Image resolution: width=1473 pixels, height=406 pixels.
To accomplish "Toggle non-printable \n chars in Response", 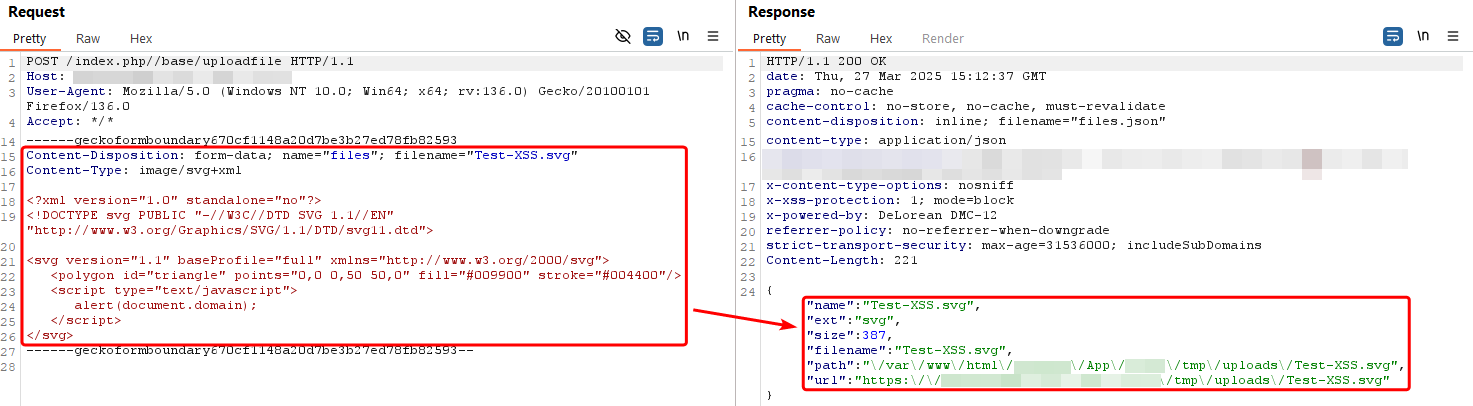I will tap(1423, 37).
